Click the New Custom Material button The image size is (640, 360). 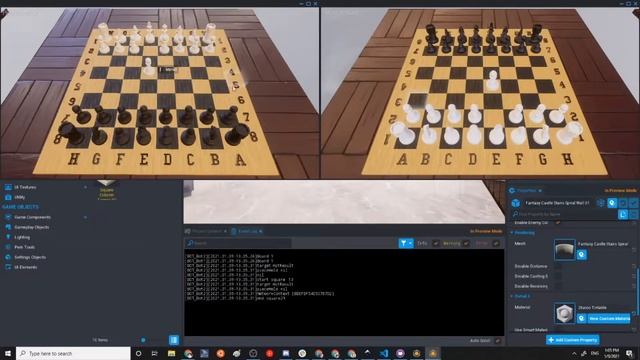pyautogui.click(x=609, y=318)
